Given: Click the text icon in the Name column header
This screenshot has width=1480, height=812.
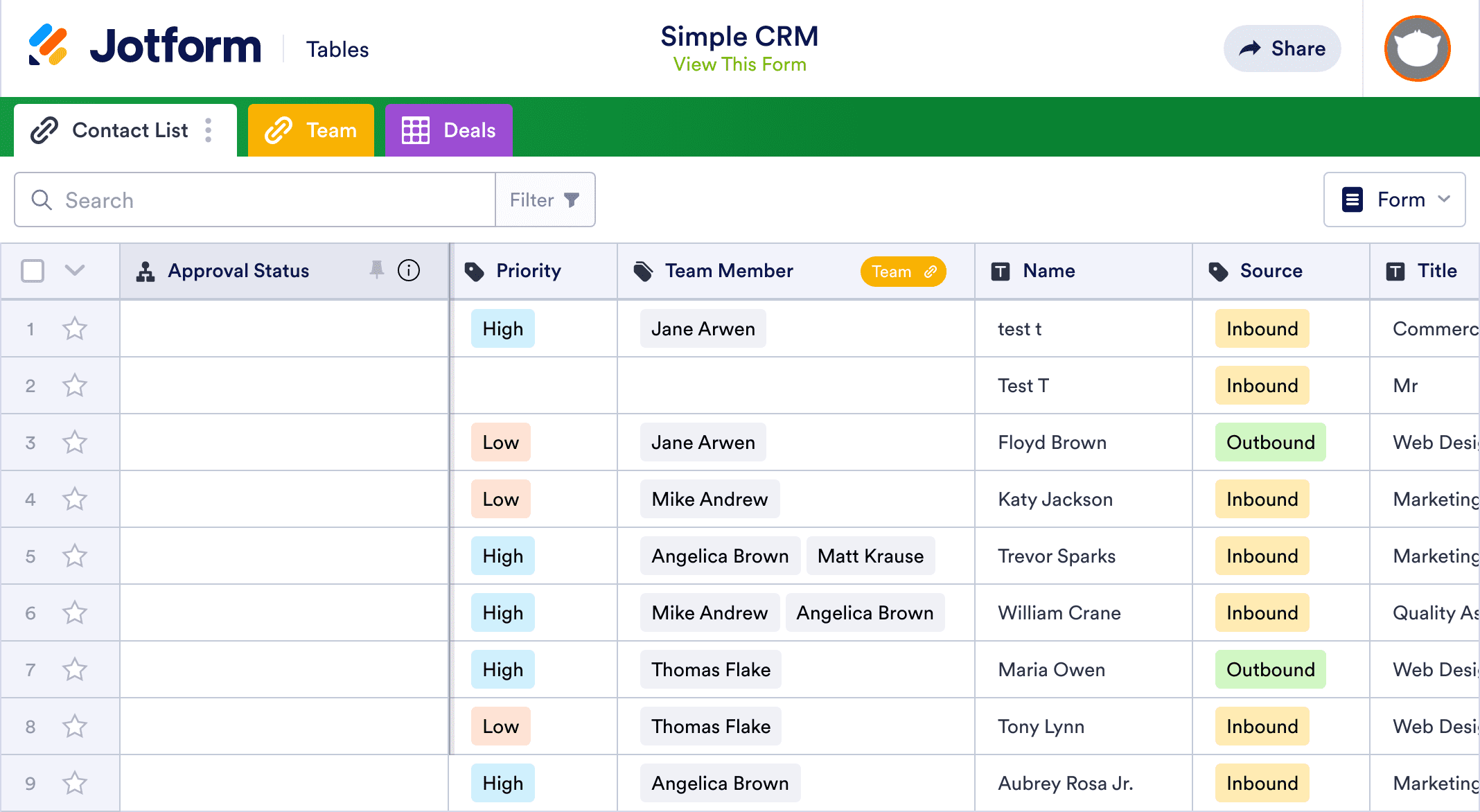Looking at the screenshot, I should 1001,271.
